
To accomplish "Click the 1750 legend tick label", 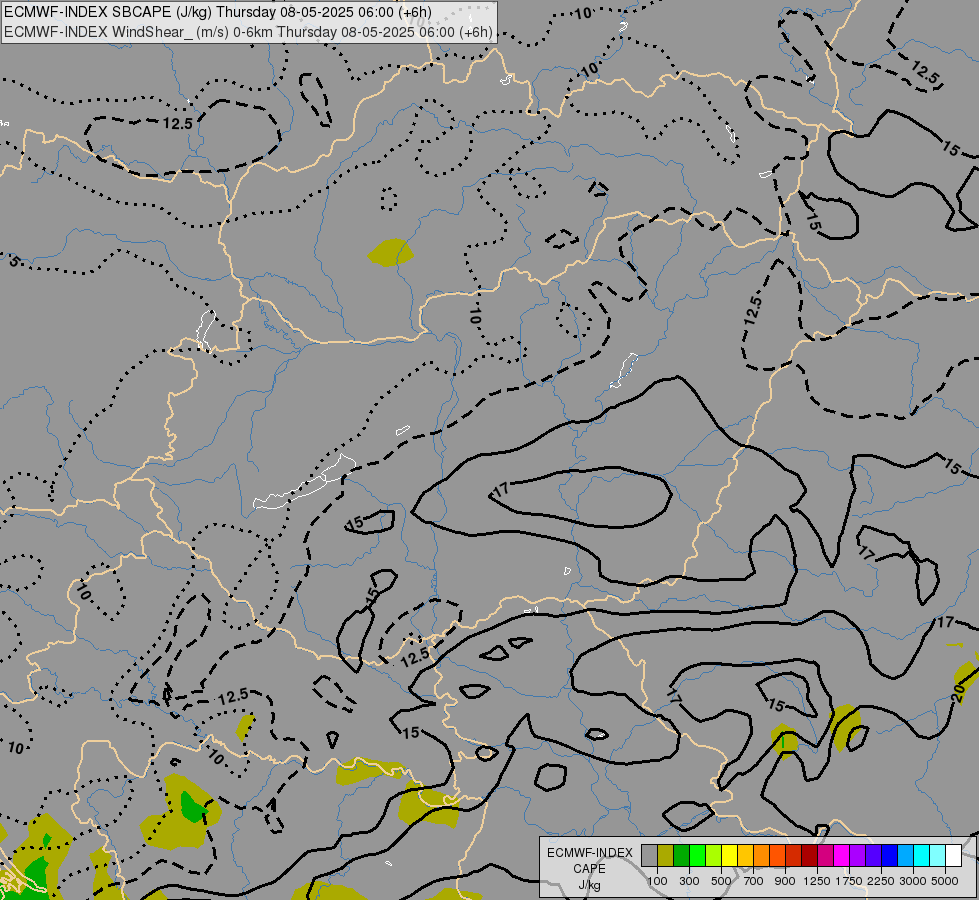I will coord(849,881).
